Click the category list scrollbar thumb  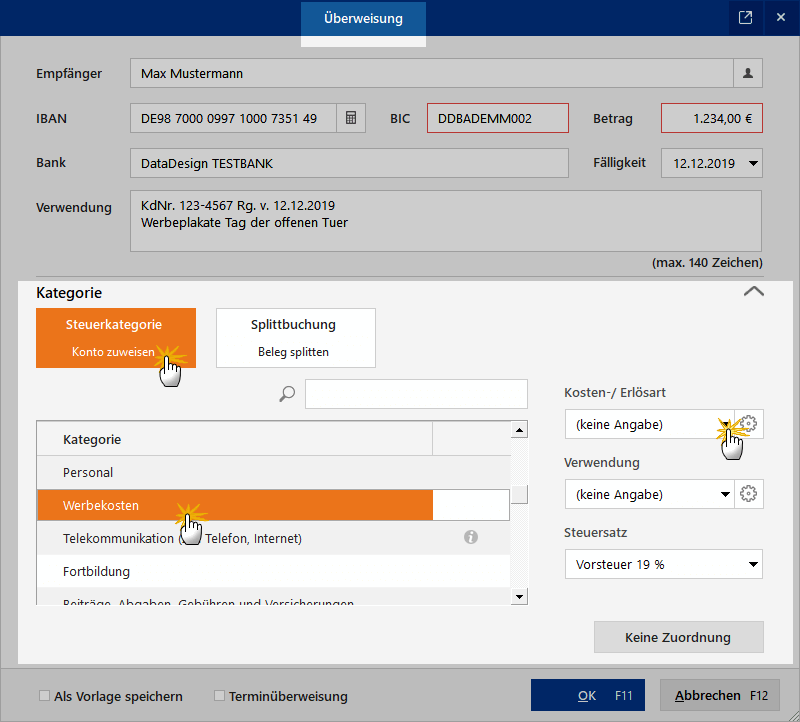(x=519, y=494)
